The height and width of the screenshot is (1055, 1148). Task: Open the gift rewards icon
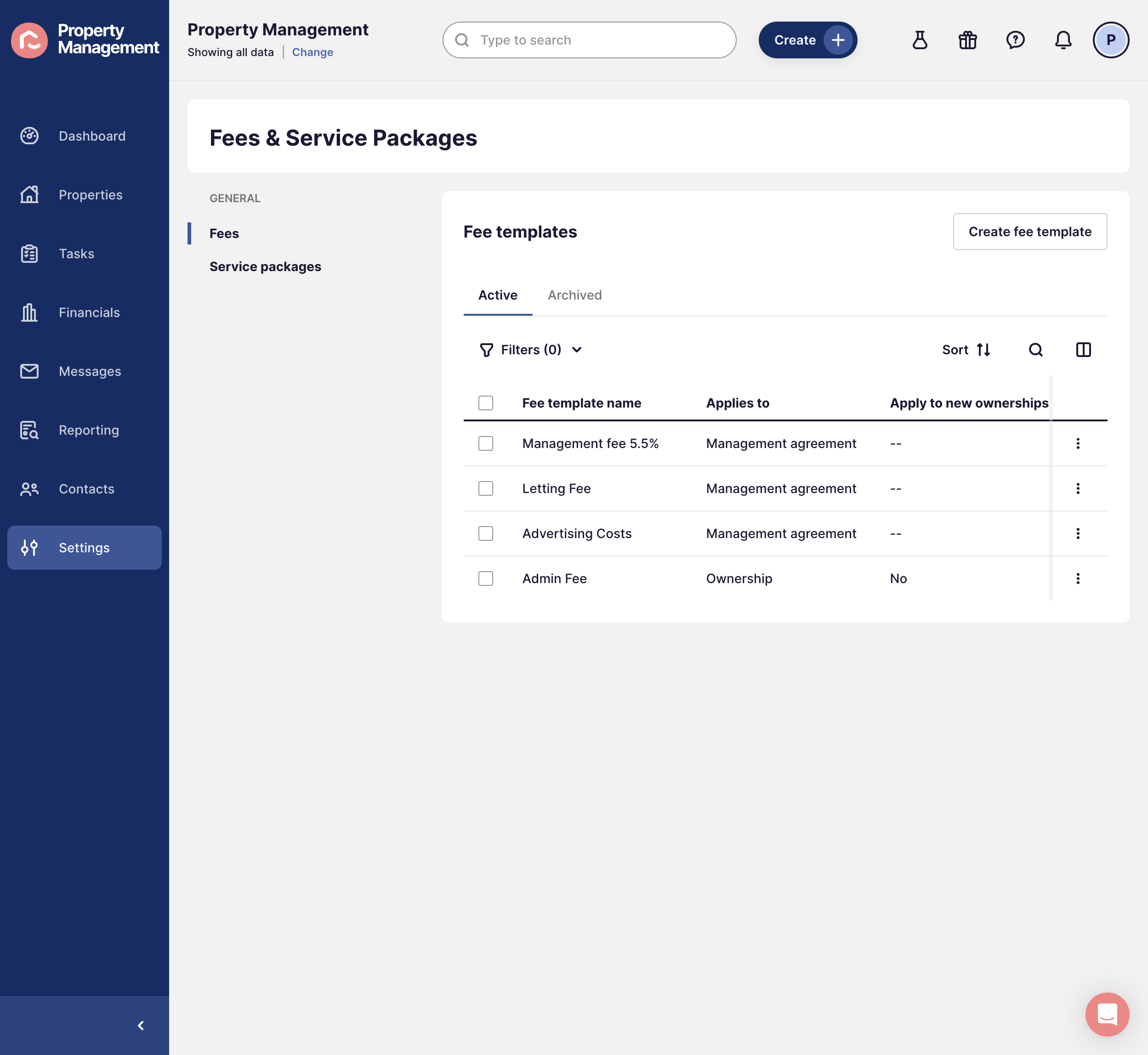point(967,40)
